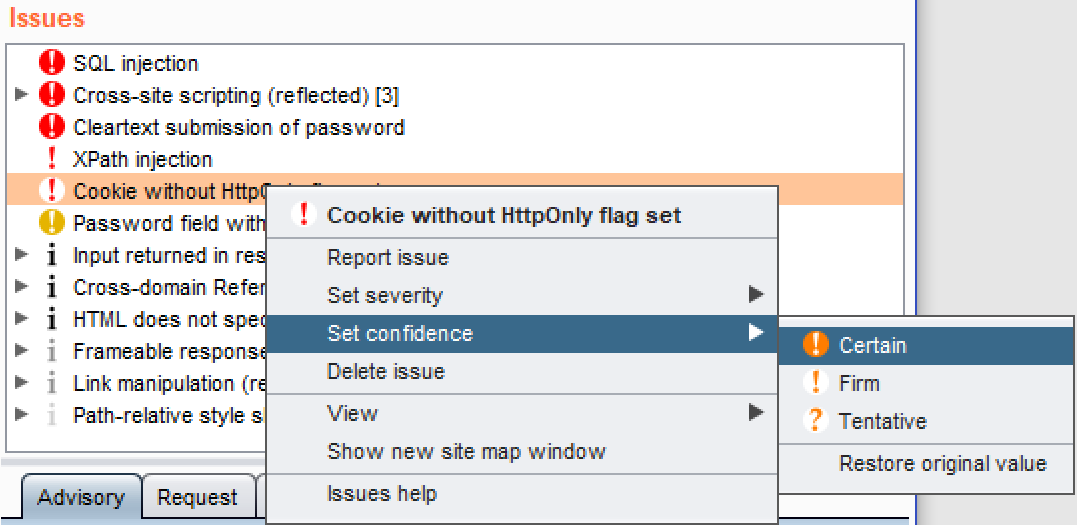Expand the Input returned in response issue
This screenshot has width=1077, height=525.
pyautogui.click(x=21, y=256)
